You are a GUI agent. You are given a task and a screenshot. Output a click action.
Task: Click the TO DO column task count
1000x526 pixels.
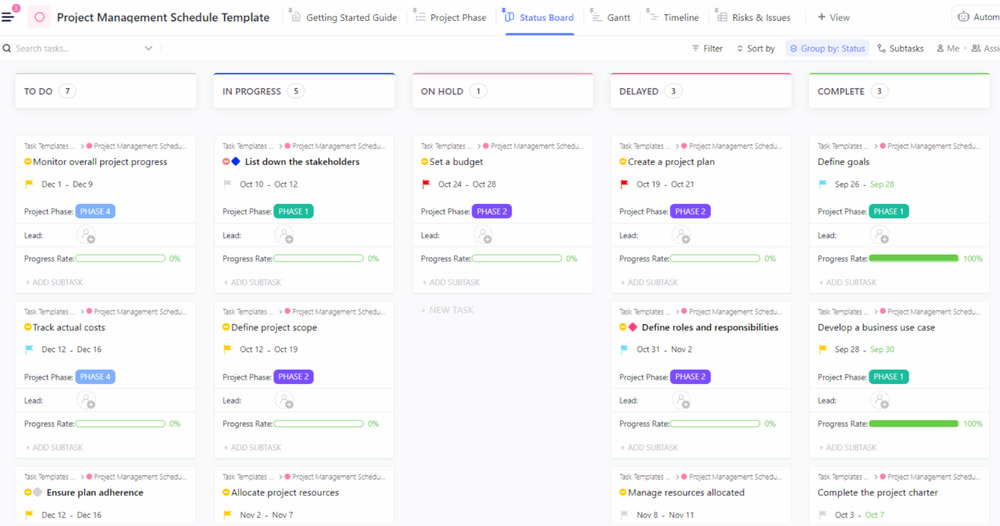click(68, 91)
